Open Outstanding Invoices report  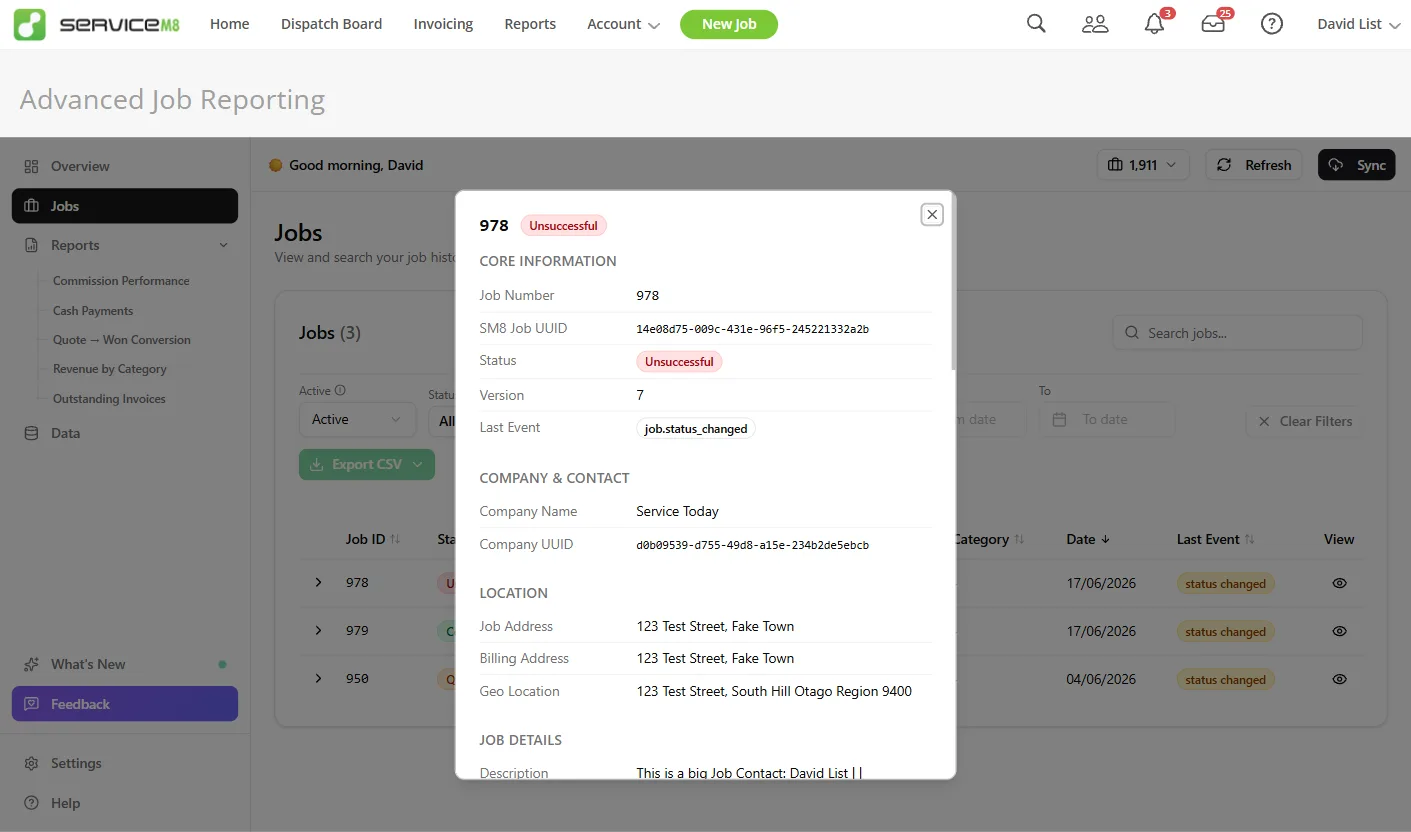tap(109, 399)
